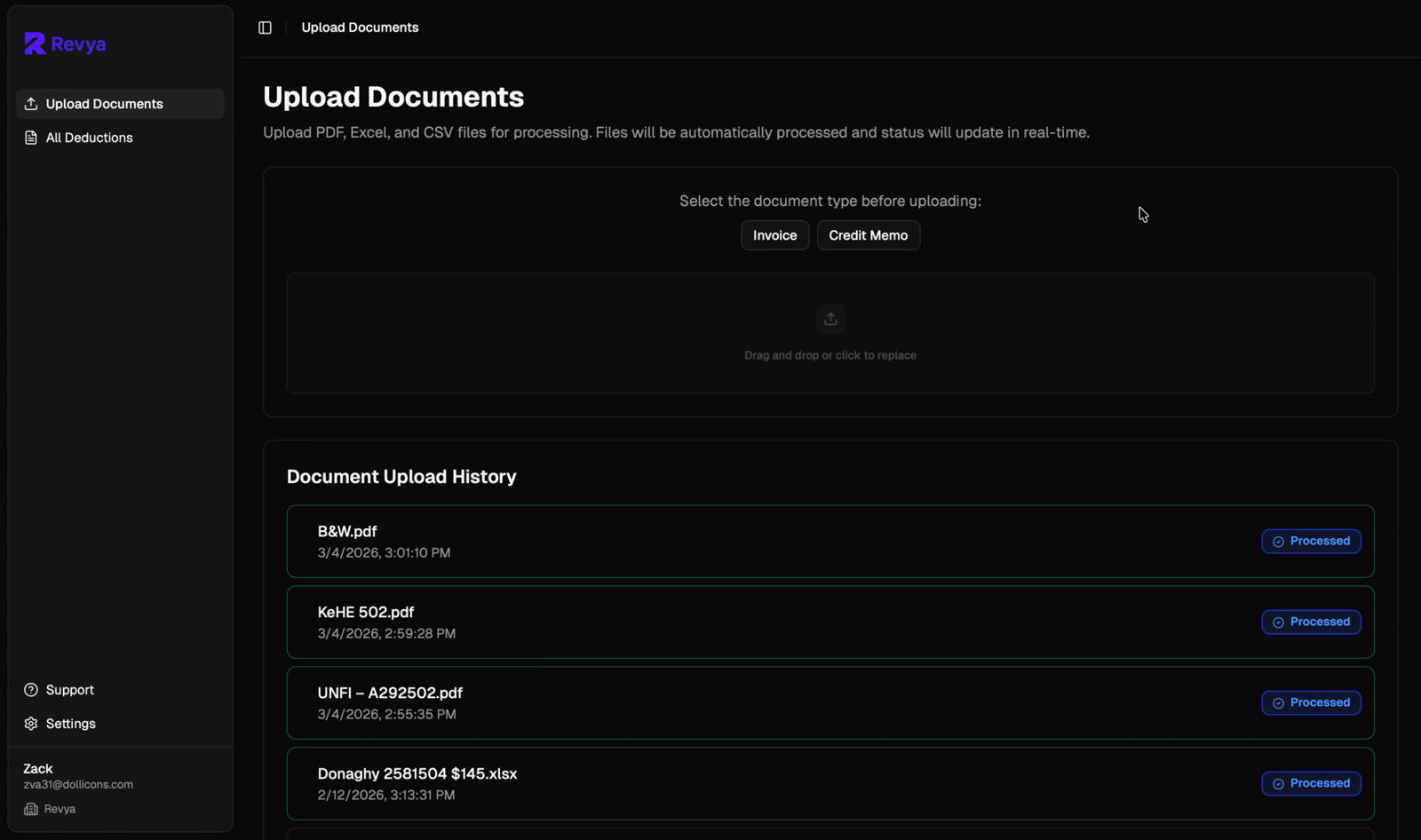Click the Revya logo in the sidebar
The height and width of the screenshot is (840, 1421).
click(x=64, y=43)
